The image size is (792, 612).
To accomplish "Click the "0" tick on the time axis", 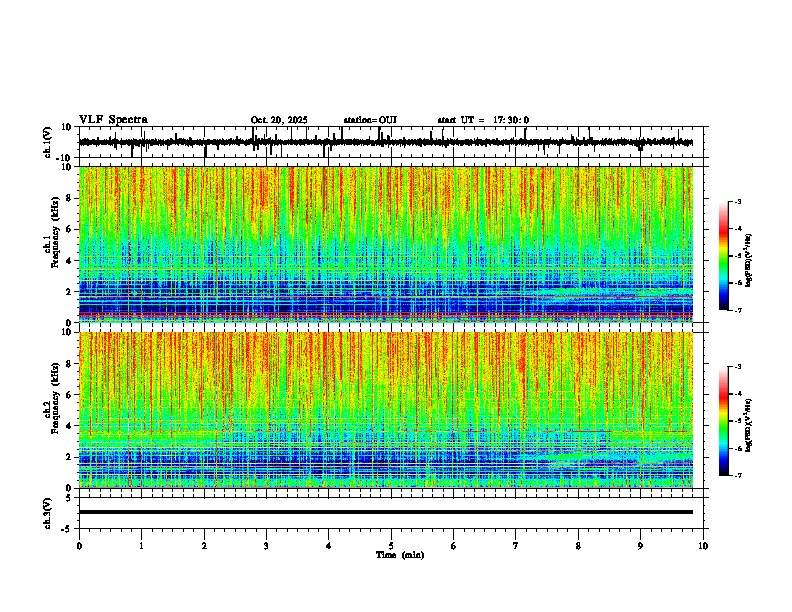I will coord(79,546).
